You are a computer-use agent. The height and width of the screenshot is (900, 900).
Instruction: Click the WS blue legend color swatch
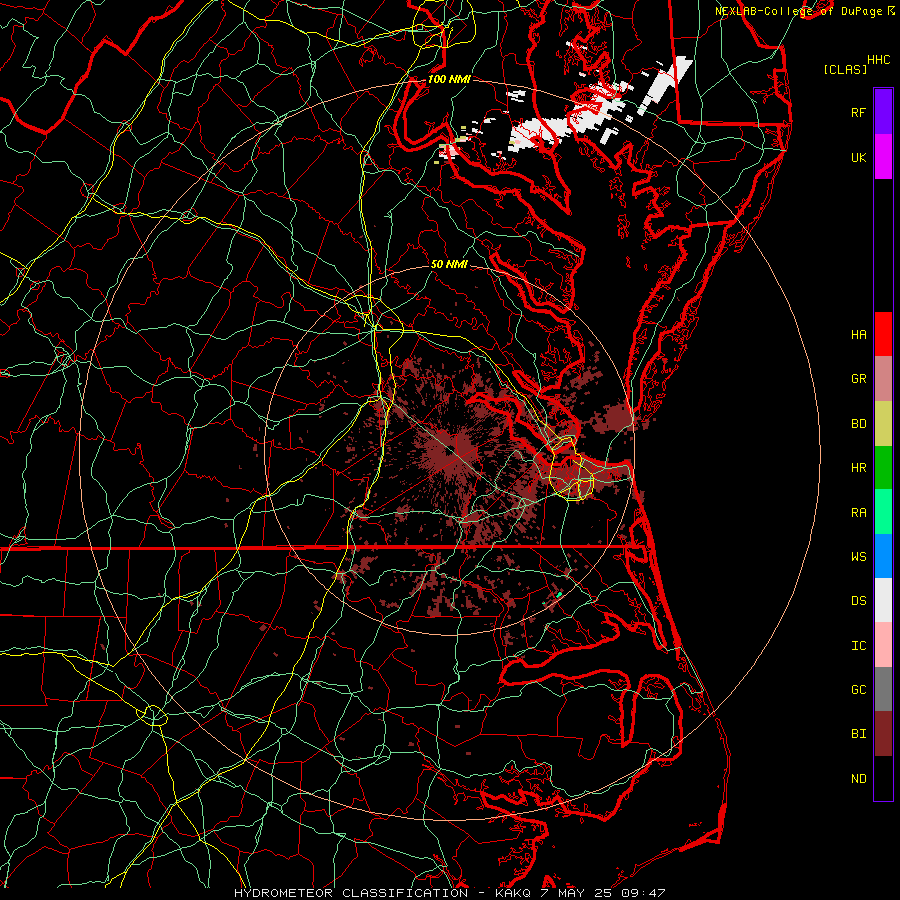click(883, 556)
